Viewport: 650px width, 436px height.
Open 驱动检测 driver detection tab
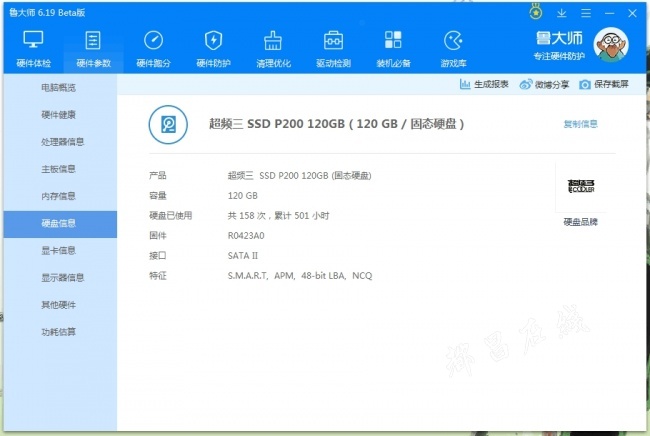pyautogui.click(x=333, y=49)
